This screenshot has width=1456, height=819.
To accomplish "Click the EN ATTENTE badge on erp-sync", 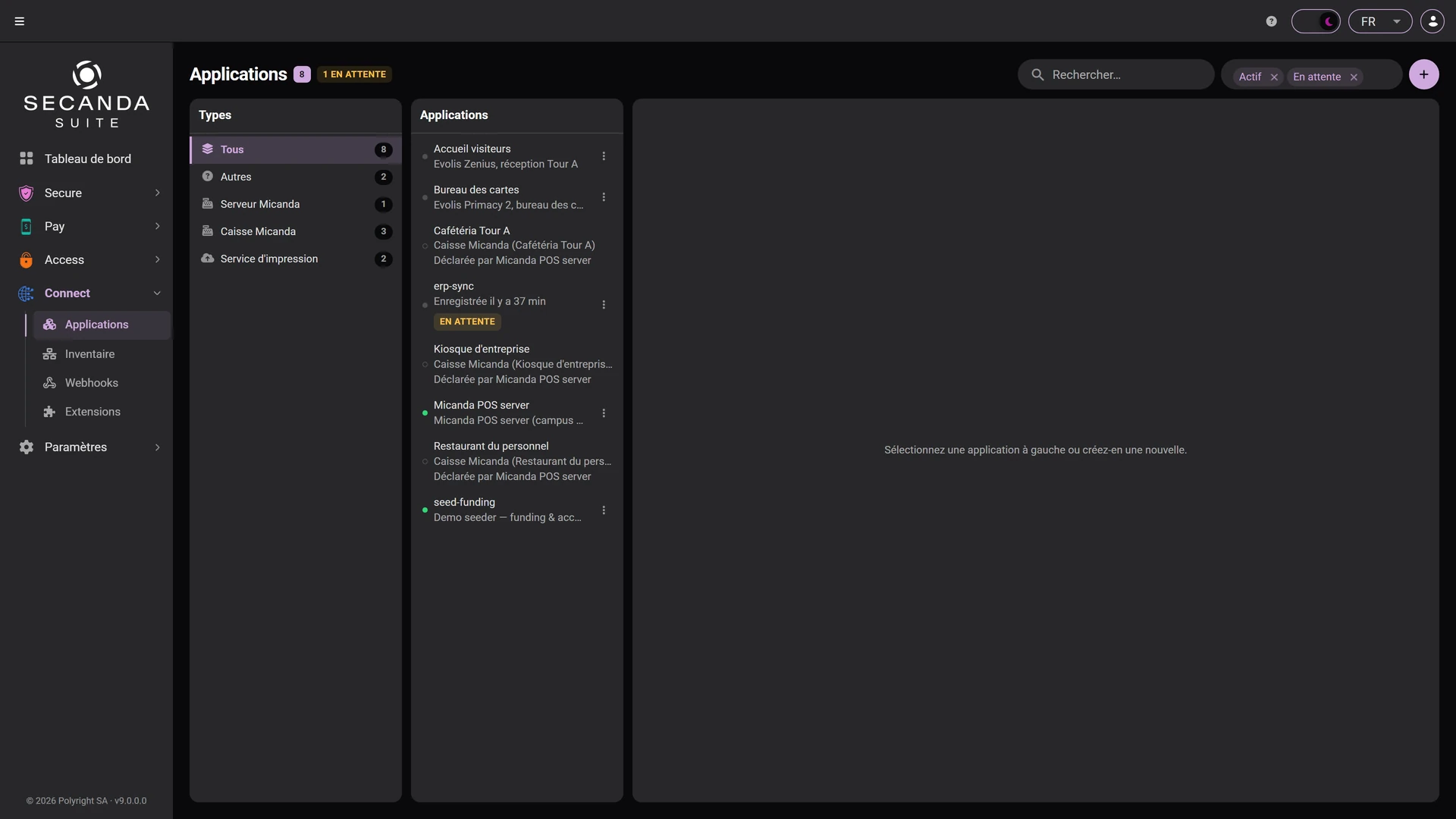I will (x=467, y=322).
